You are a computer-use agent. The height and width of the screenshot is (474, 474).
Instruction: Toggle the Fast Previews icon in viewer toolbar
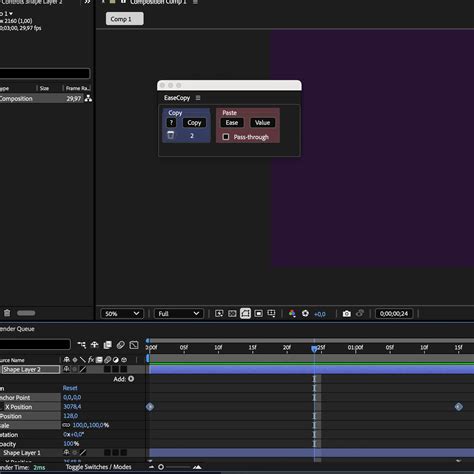coord(219,314)
